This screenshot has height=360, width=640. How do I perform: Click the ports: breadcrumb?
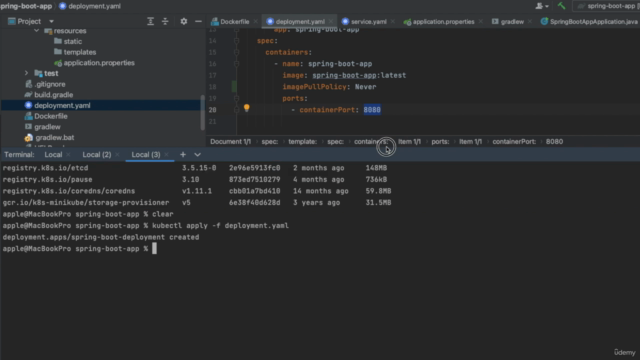pyautogui.click(x=440, y=141)
